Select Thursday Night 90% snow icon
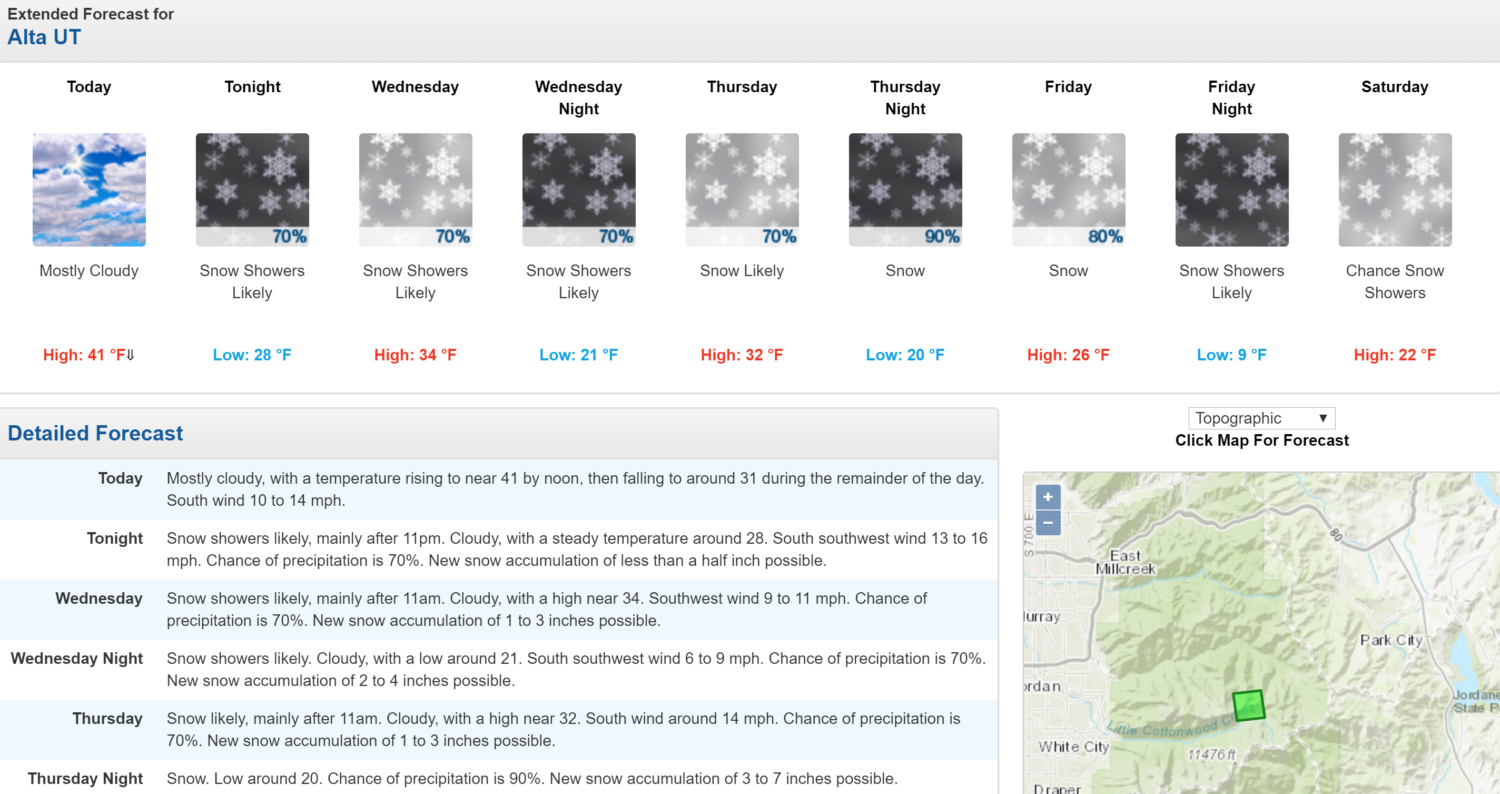 click(905, 190)
